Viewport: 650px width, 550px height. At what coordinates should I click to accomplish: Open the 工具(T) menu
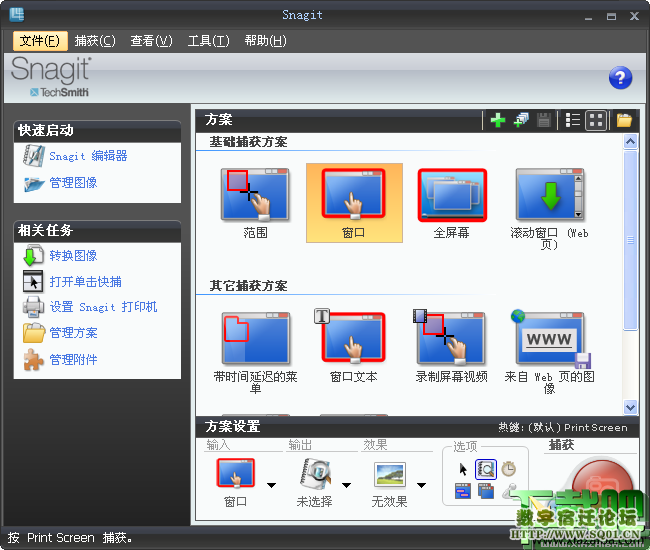(x=208, y=41)
